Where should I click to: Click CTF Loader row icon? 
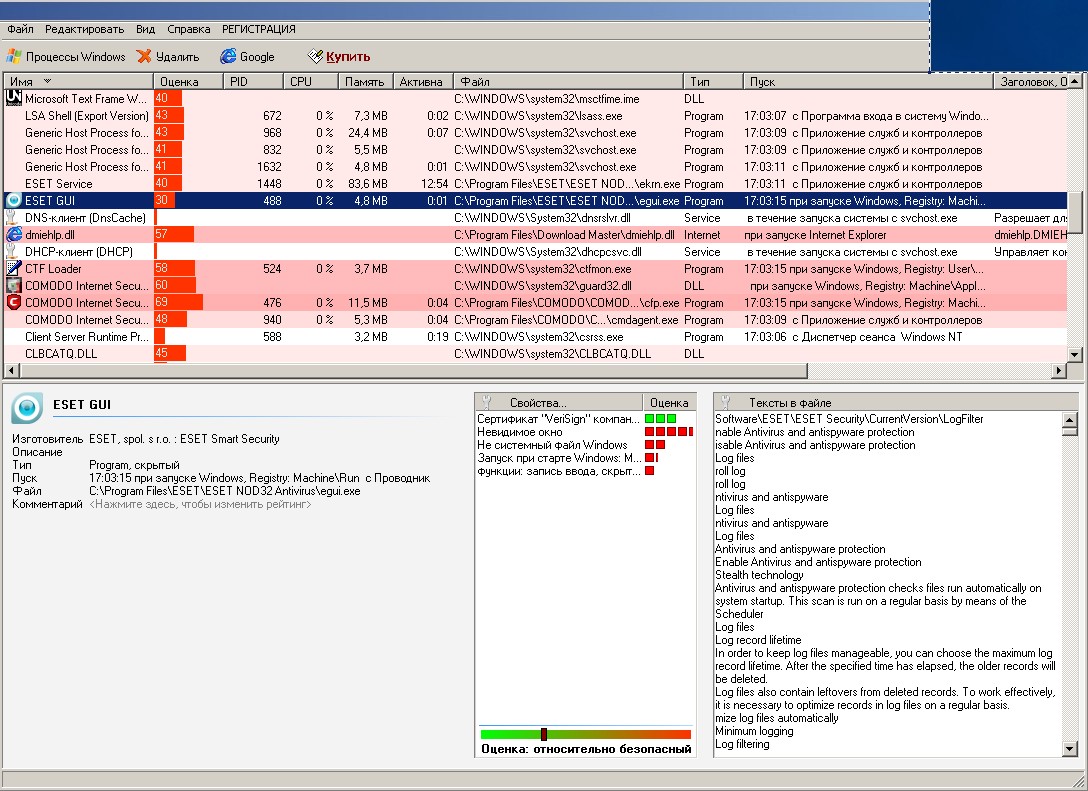(13, 269)
